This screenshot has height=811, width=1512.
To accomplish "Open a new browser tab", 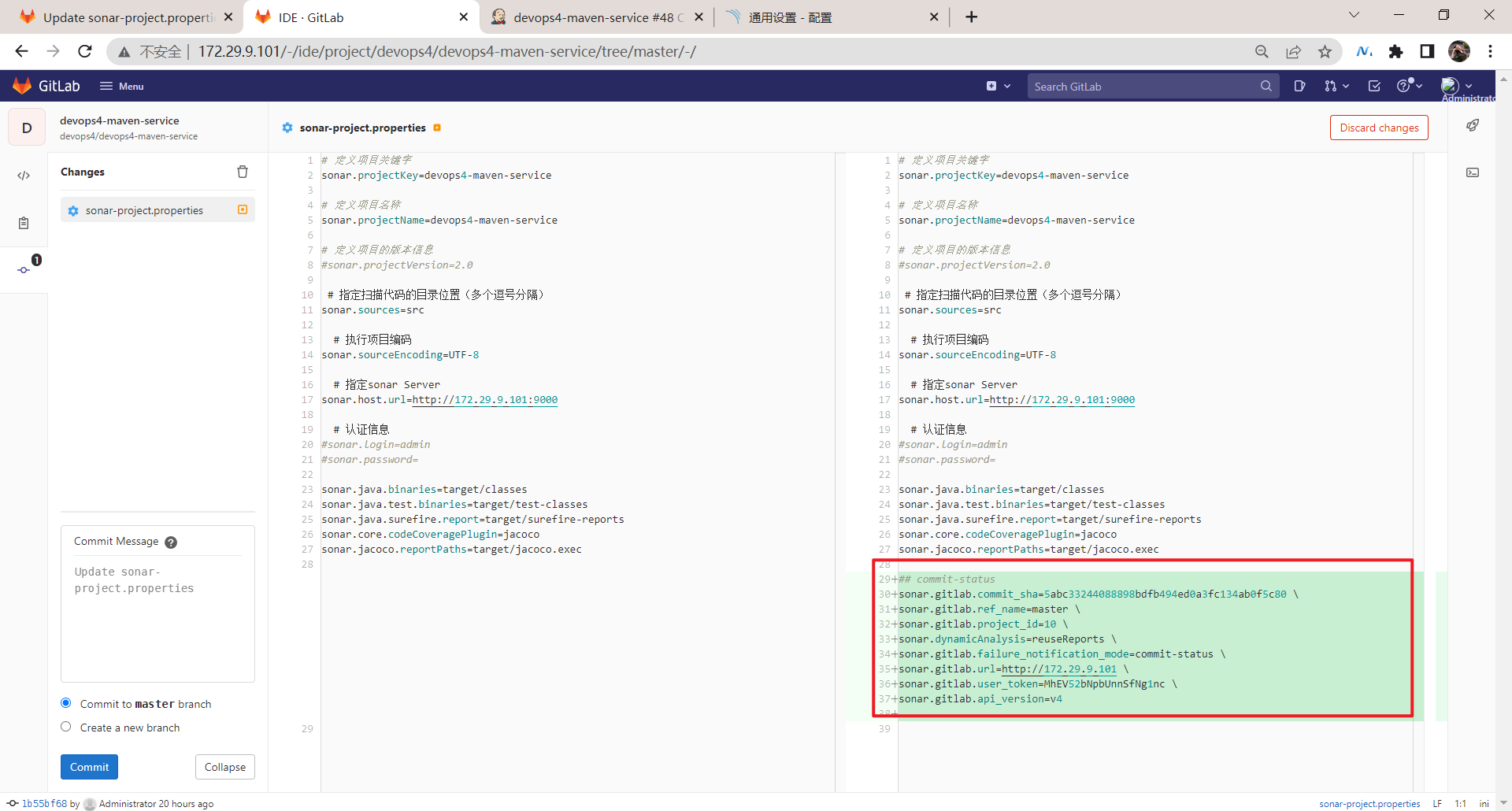I will coord(971,17).
